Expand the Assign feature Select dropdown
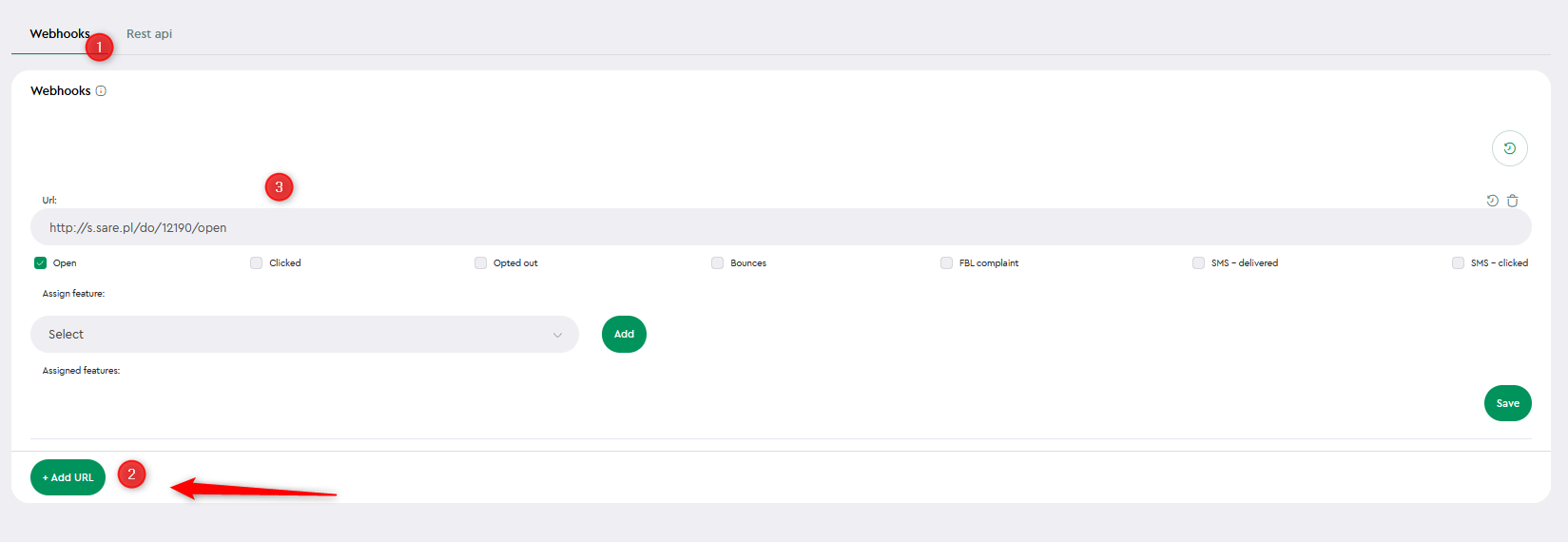The height and width of the screenshot is (542, 1568). 304,335
